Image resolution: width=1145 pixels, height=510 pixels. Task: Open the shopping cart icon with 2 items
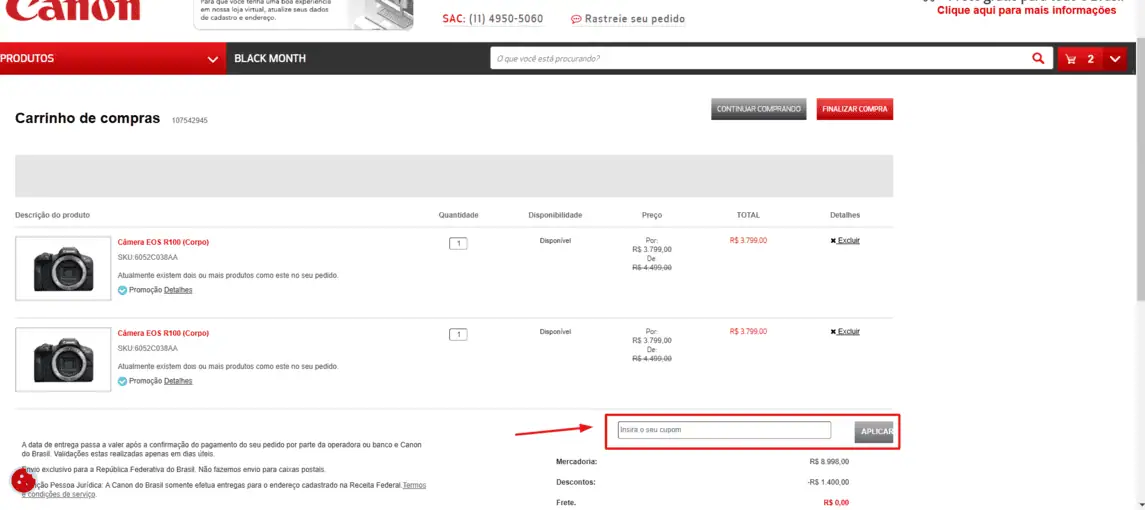click(x=1080, y=59)
